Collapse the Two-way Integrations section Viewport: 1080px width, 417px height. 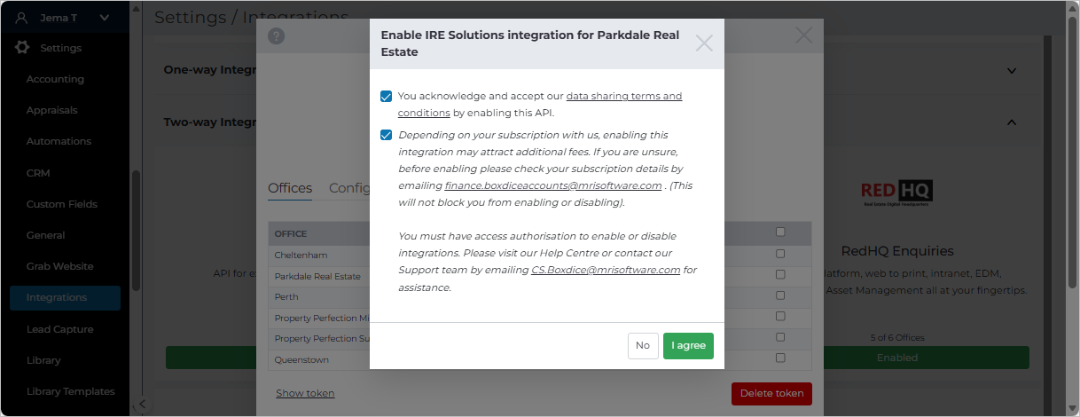(x=1011, y=123)
